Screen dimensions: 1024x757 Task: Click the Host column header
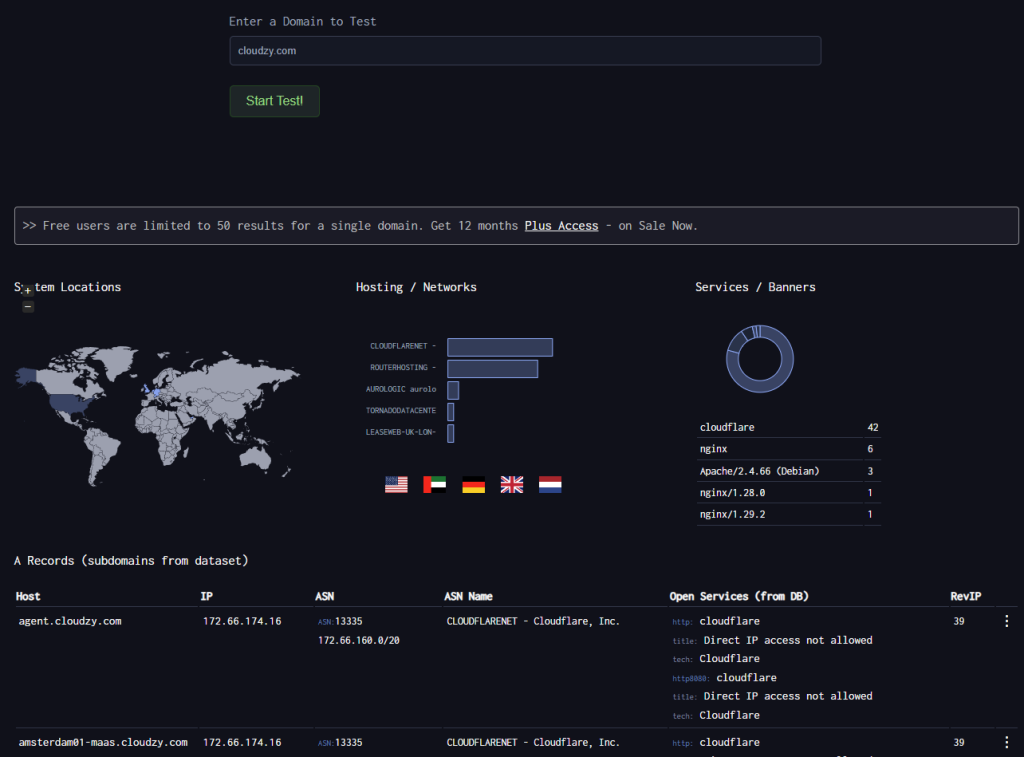[28, 597]
